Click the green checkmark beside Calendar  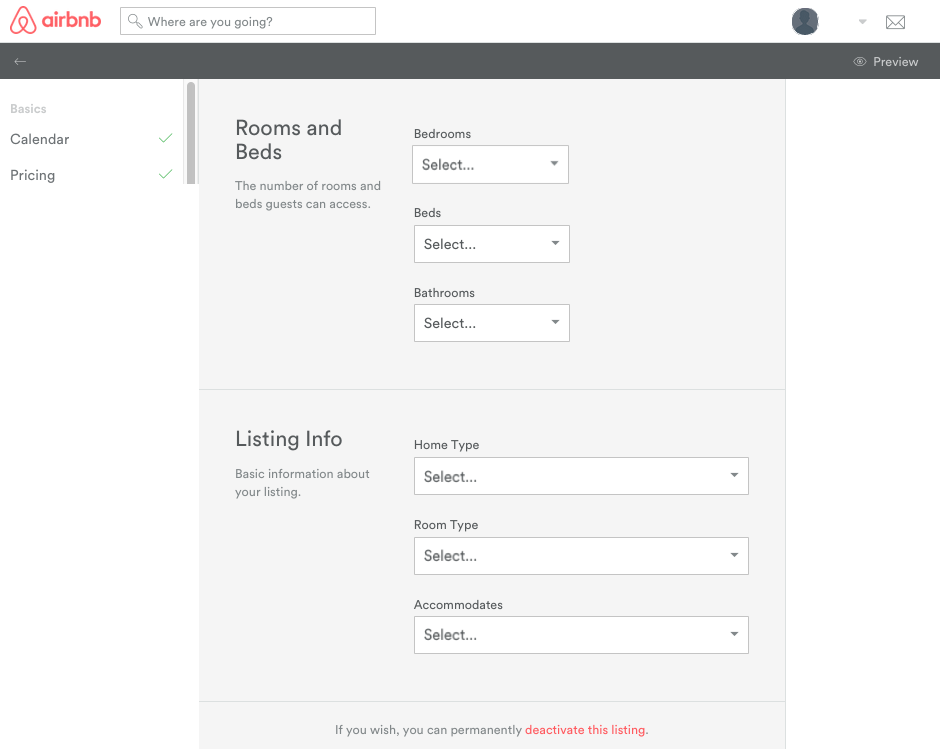[165, 139]
